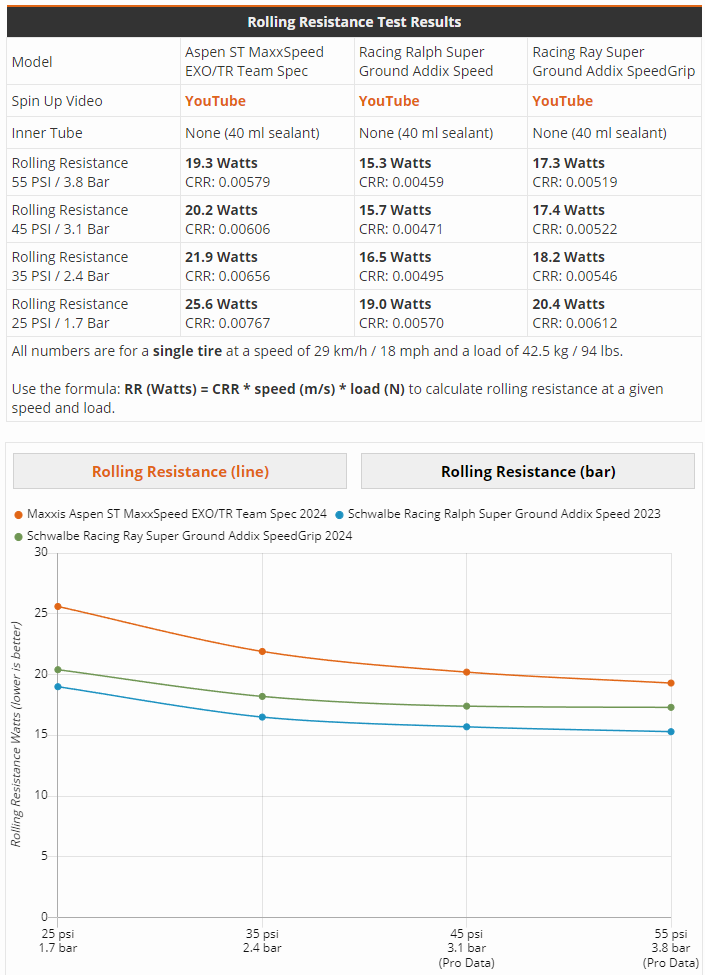Select the orange data point at 25 psi
Image resolution: width=705 pixels, height=975 pixels.
pos(58,606)
